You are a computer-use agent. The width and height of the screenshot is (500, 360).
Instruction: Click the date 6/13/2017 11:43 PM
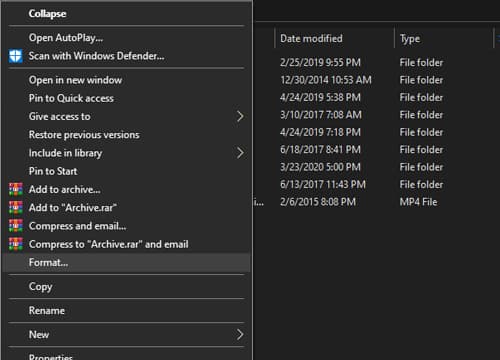(x=323, y=184)
